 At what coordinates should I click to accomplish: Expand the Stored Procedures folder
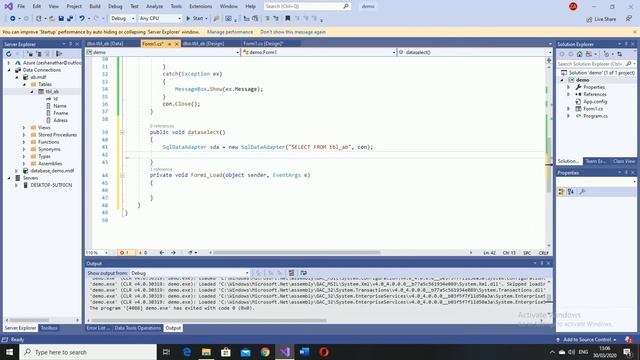click(24, 135)
